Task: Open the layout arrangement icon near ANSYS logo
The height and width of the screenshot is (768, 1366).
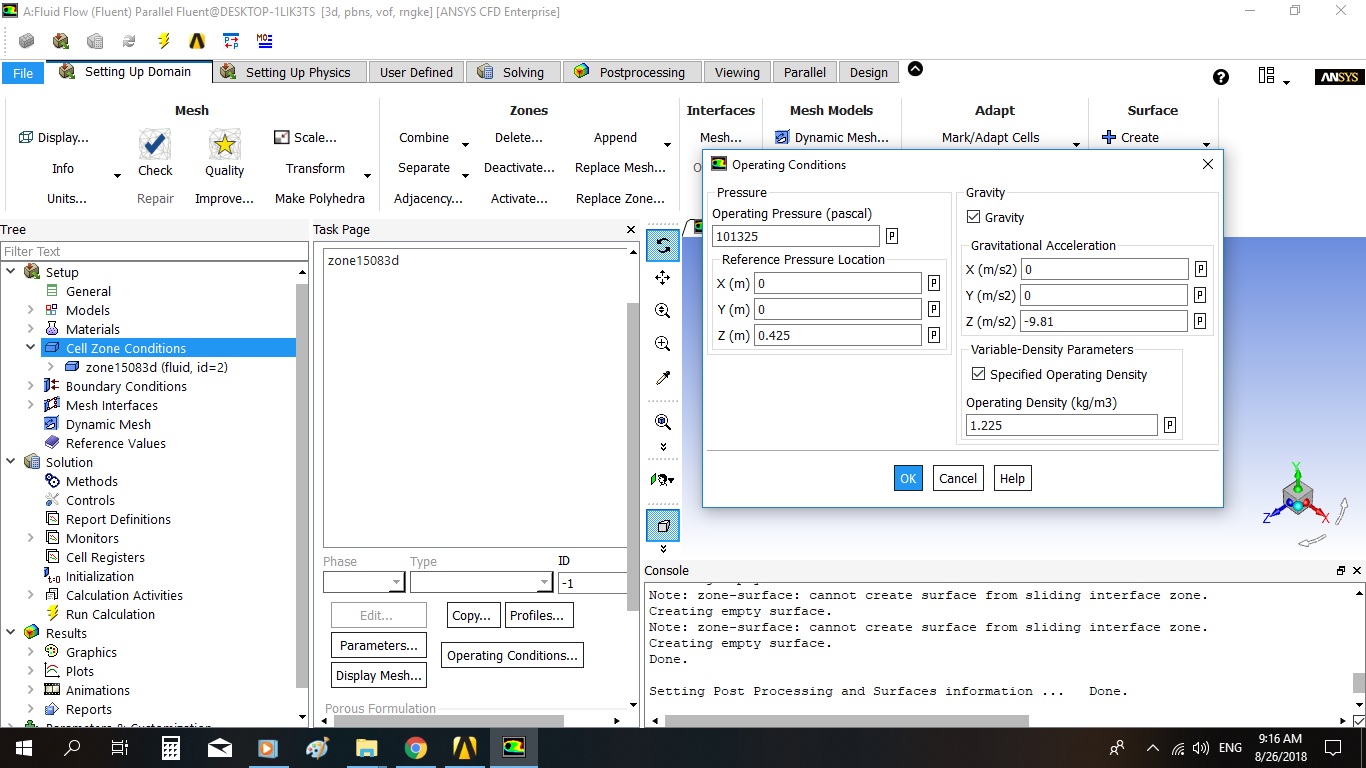Action: coord(1267,76)
